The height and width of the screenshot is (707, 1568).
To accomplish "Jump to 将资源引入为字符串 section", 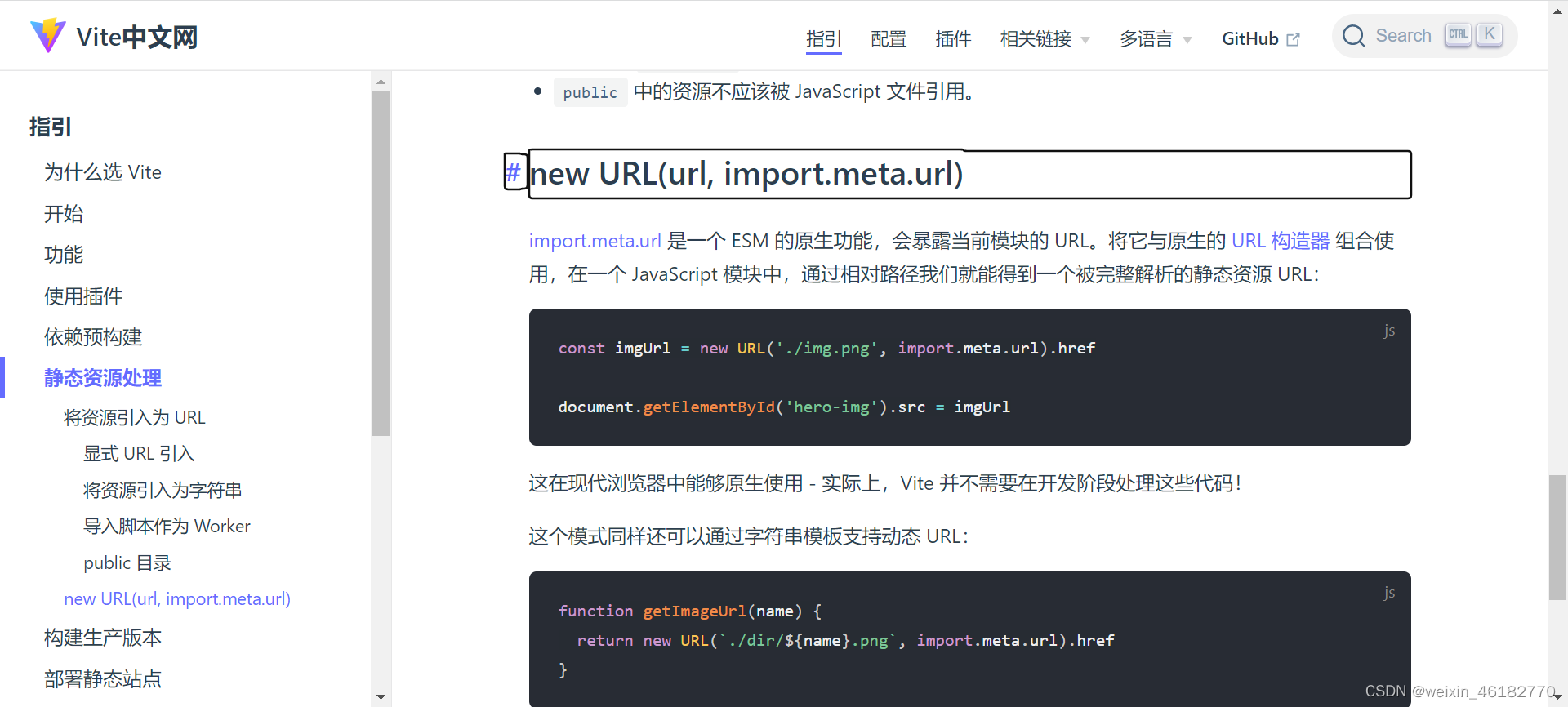I will tap(163, 490).
